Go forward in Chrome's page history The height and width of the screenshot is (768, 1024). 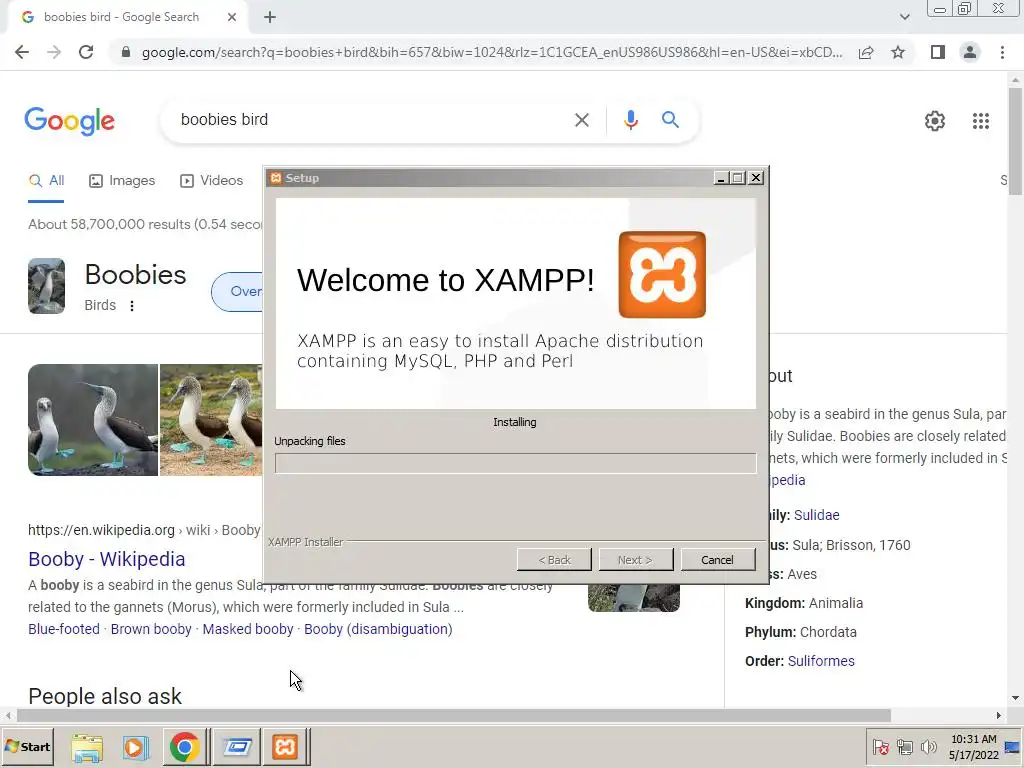54,52
